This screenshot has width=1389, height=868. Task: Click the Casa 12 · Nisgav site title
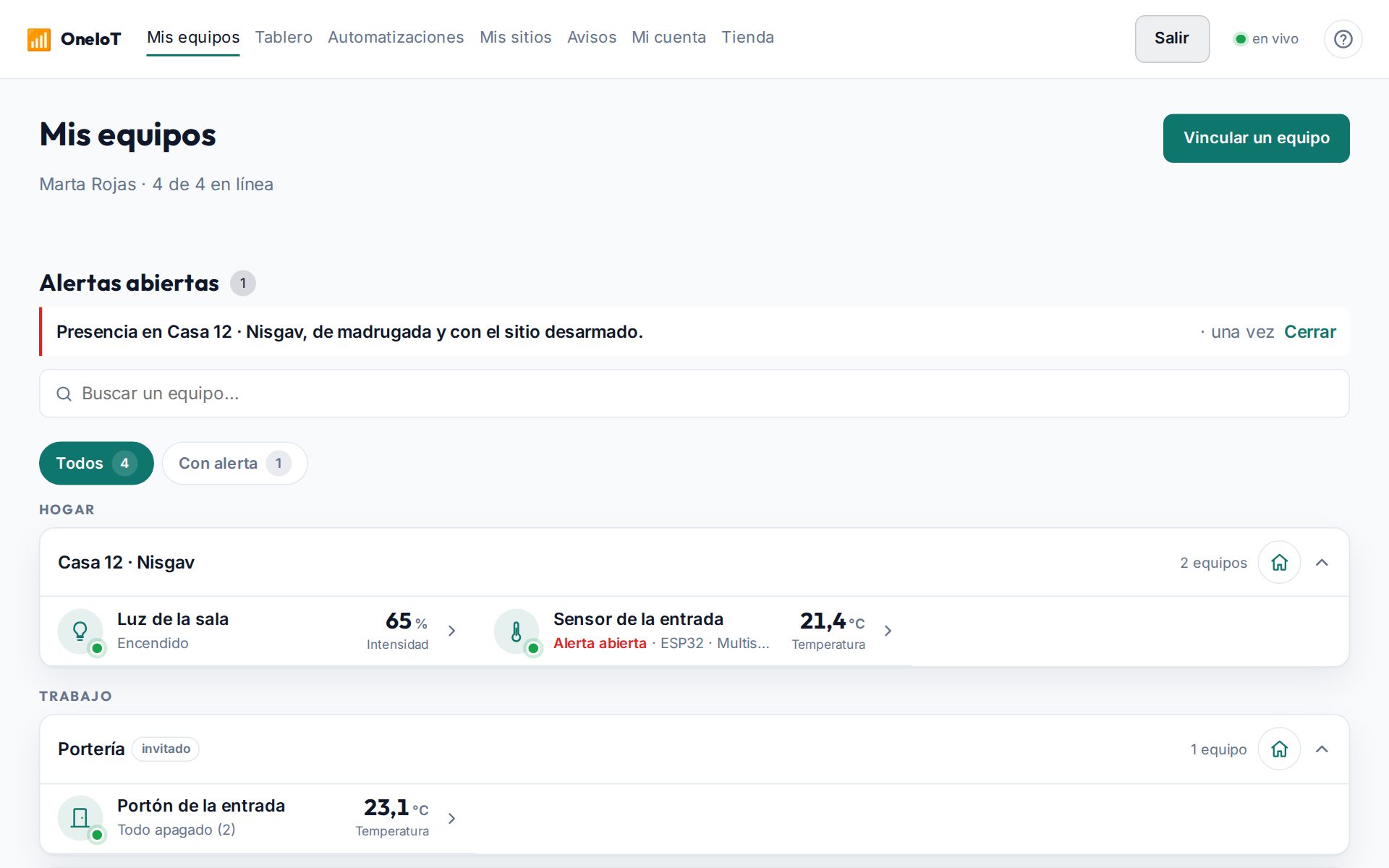click(x=126, y=562)
